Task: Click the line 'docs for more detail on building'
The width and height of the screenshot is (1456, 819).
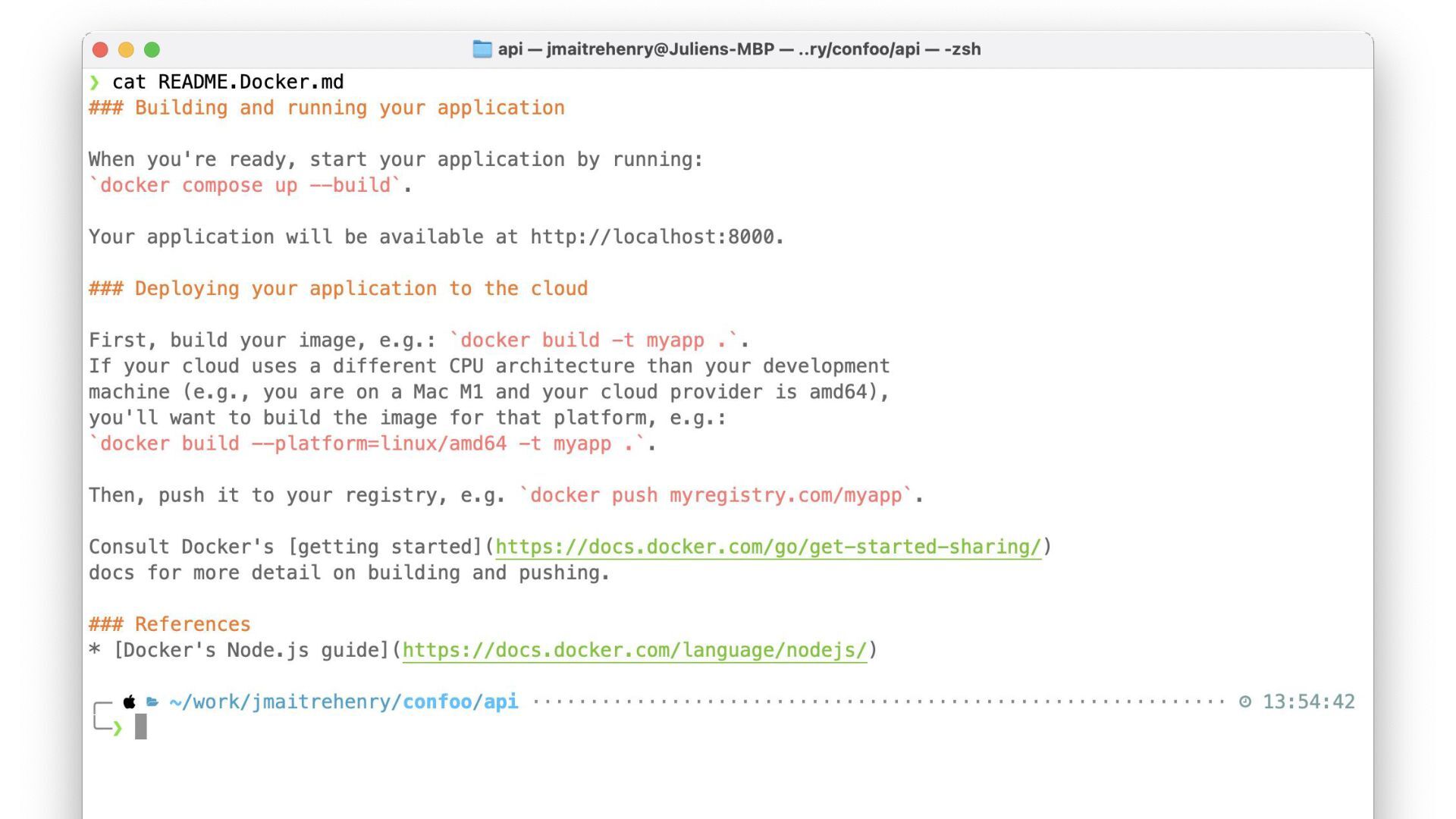Action: (349, 573)
